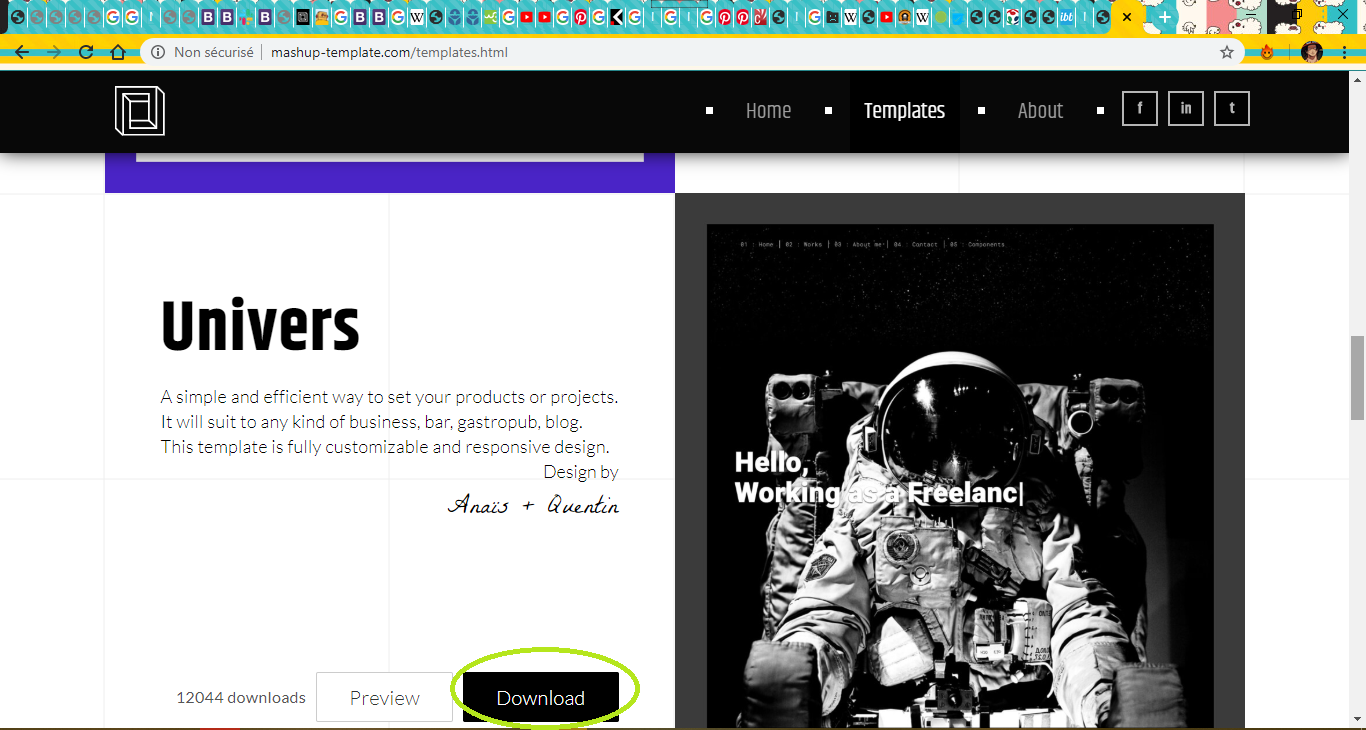The image size is (1366, 730).
Task: Click the "12044 downloads" counter text
Action: coord(241,698)
